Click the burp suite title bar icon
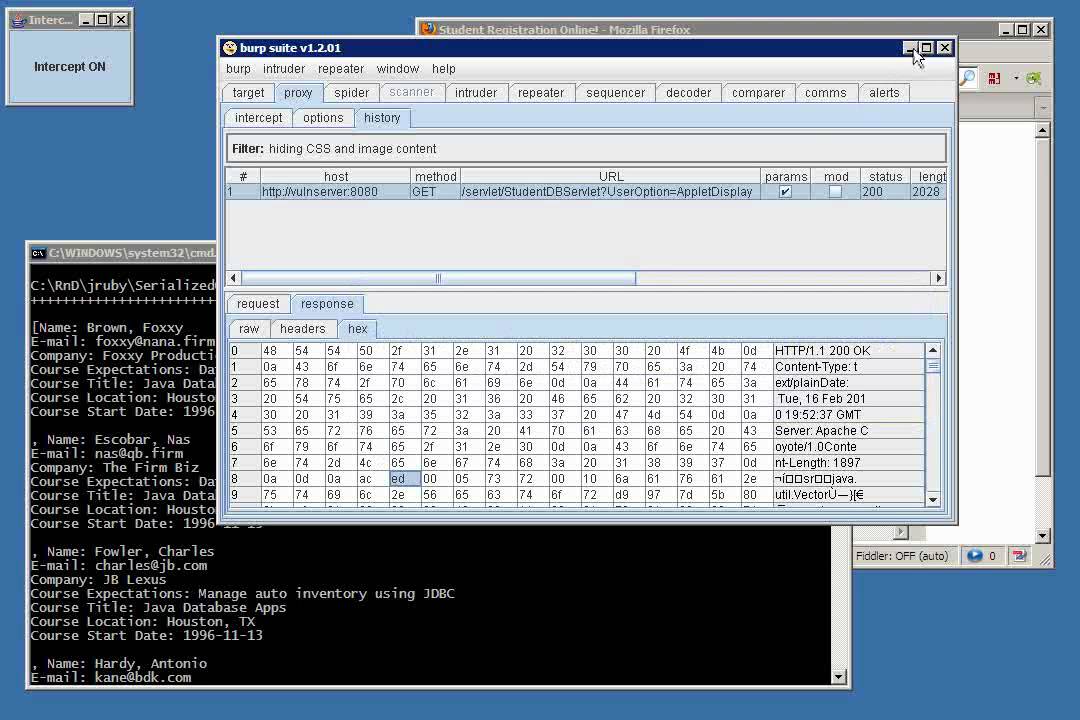The height and width of the screenshot is (720, 1080). 230,48
